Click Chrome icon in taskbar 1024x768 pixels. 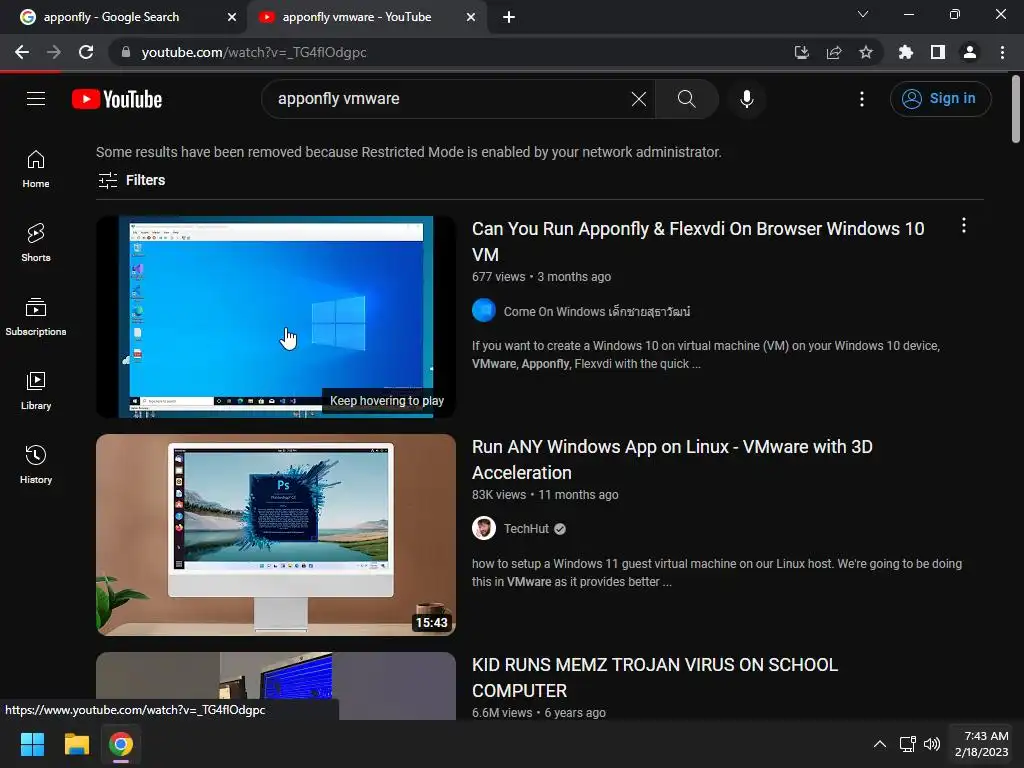tap(121, 744)
